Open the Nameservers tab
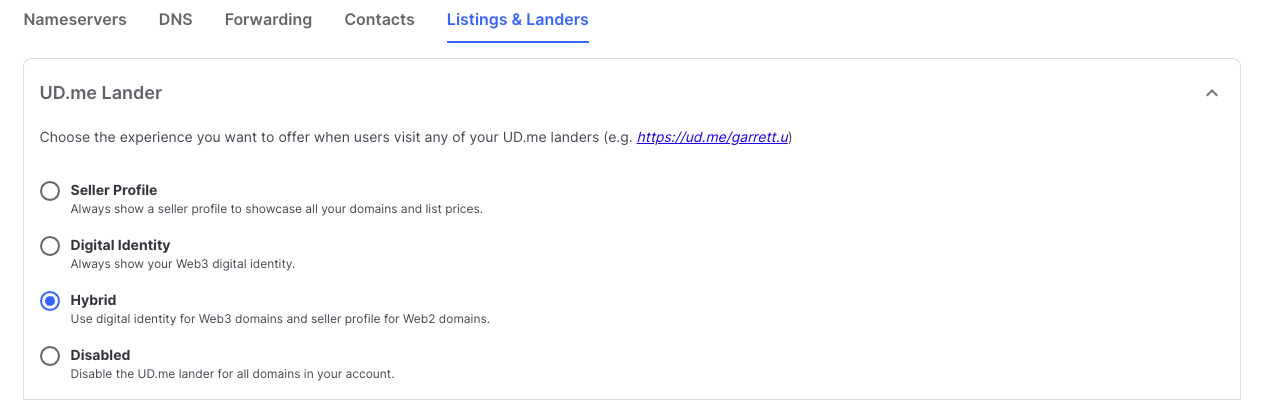 tap(75, 20)
